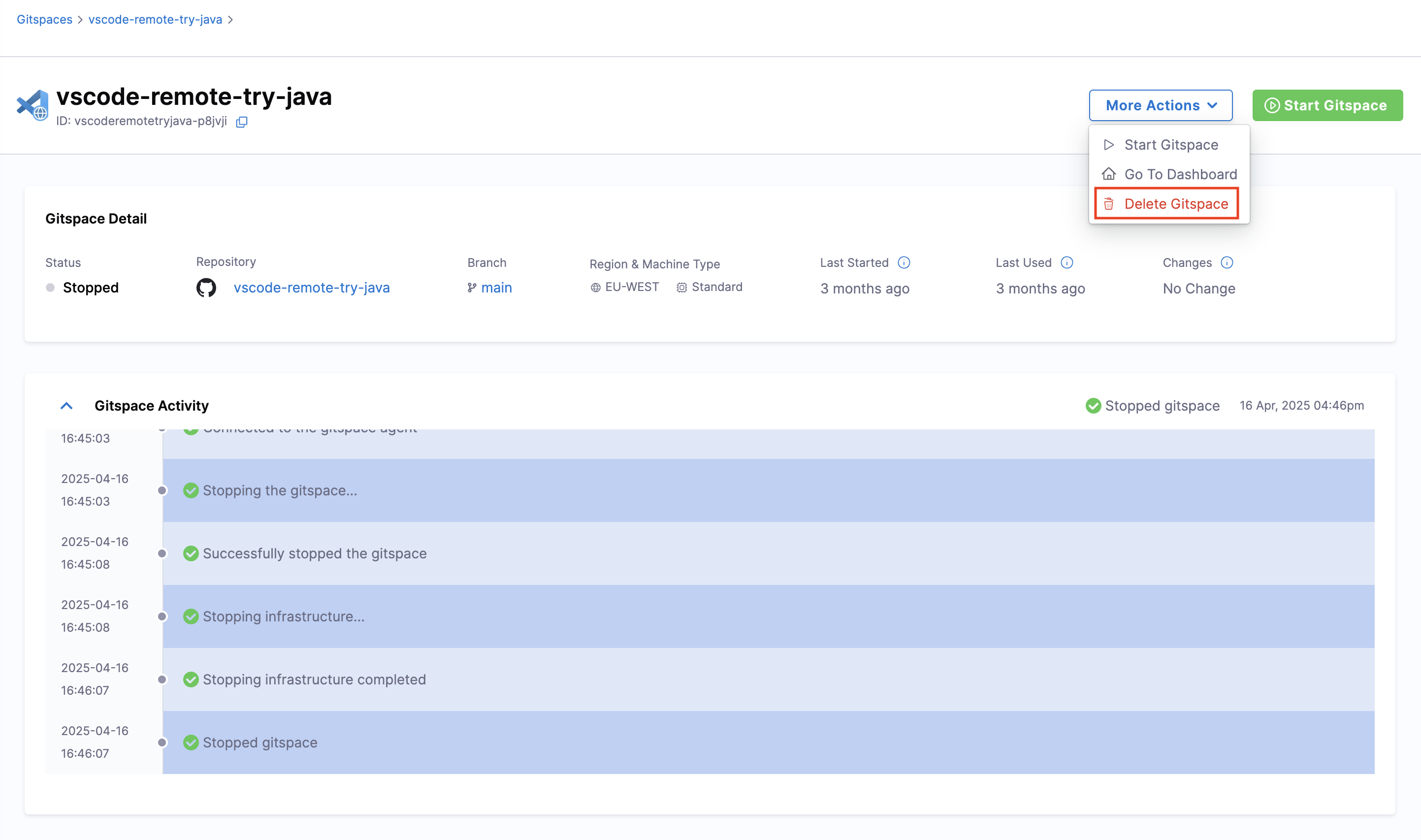The width and height of the screenshot is (1421, 840).
Task: Open the main branch link
Action: [x=496, y=288]
